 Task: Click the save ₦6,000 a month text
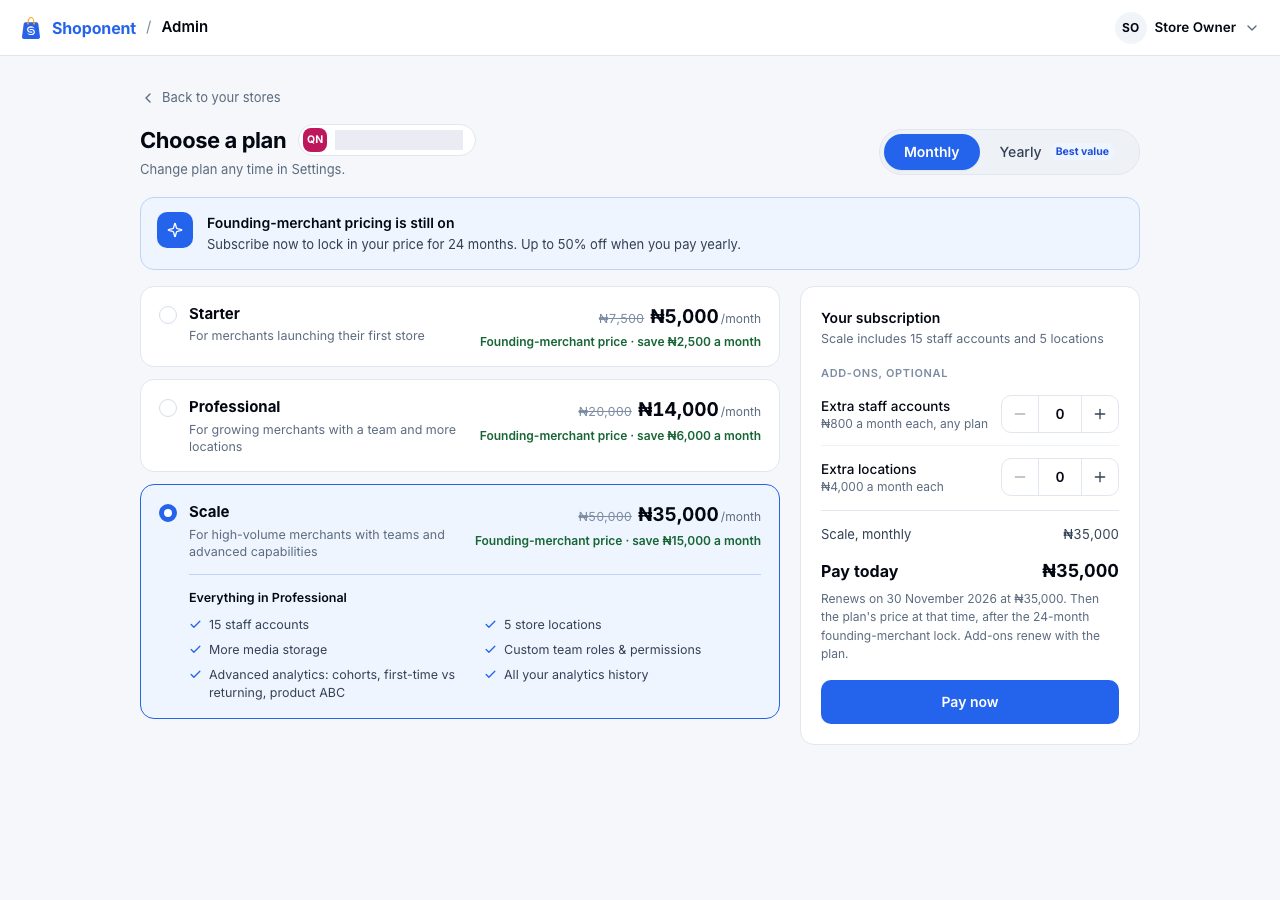tap(699, 436)
